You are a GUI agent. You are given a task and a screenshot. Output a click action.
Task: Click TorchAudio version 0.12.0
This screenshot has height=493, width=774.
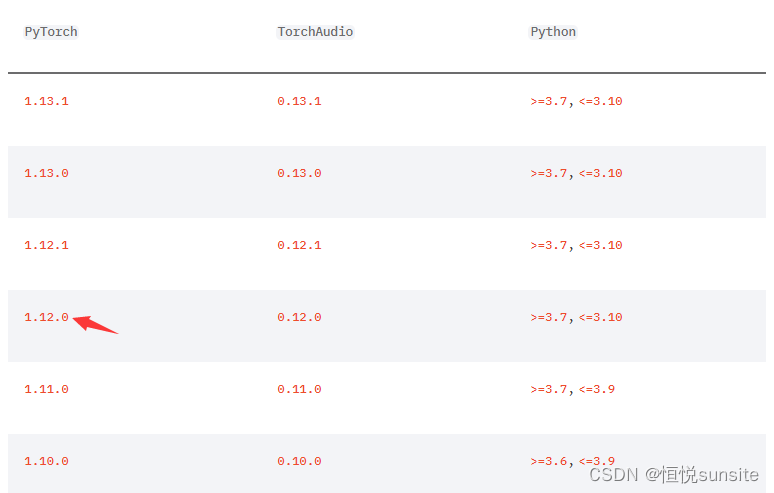pos(299,317)
